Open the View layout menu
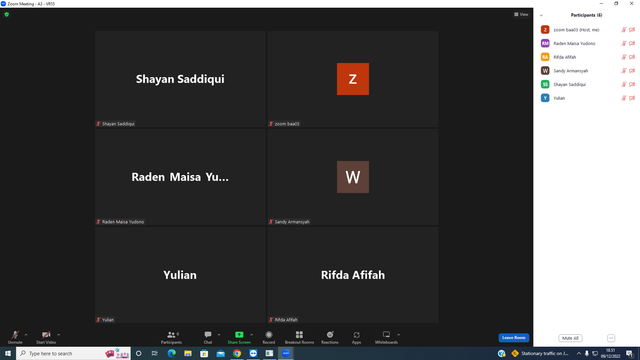This screenshot has height=360, width=640. [x=521, y=14]
